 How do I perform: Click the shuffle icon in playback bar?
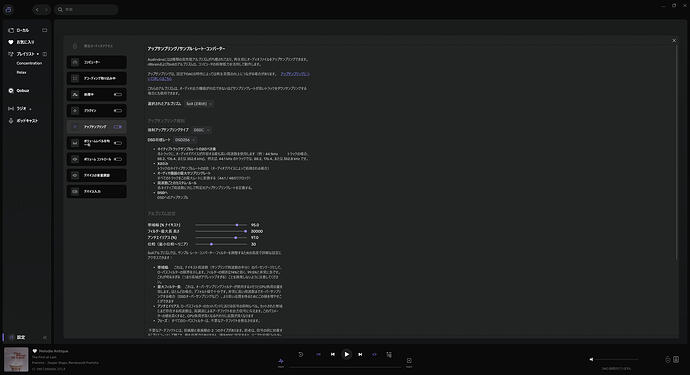[389, 354]
